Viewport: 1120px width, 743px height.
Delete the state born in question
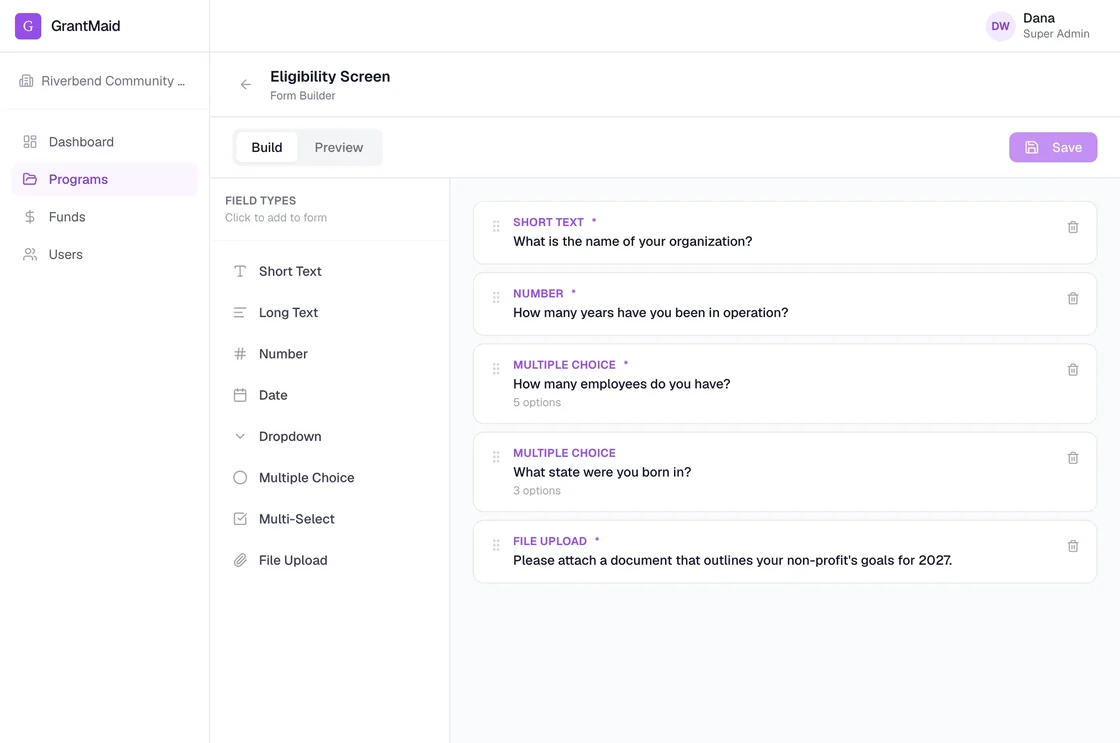click(1073, 458)
